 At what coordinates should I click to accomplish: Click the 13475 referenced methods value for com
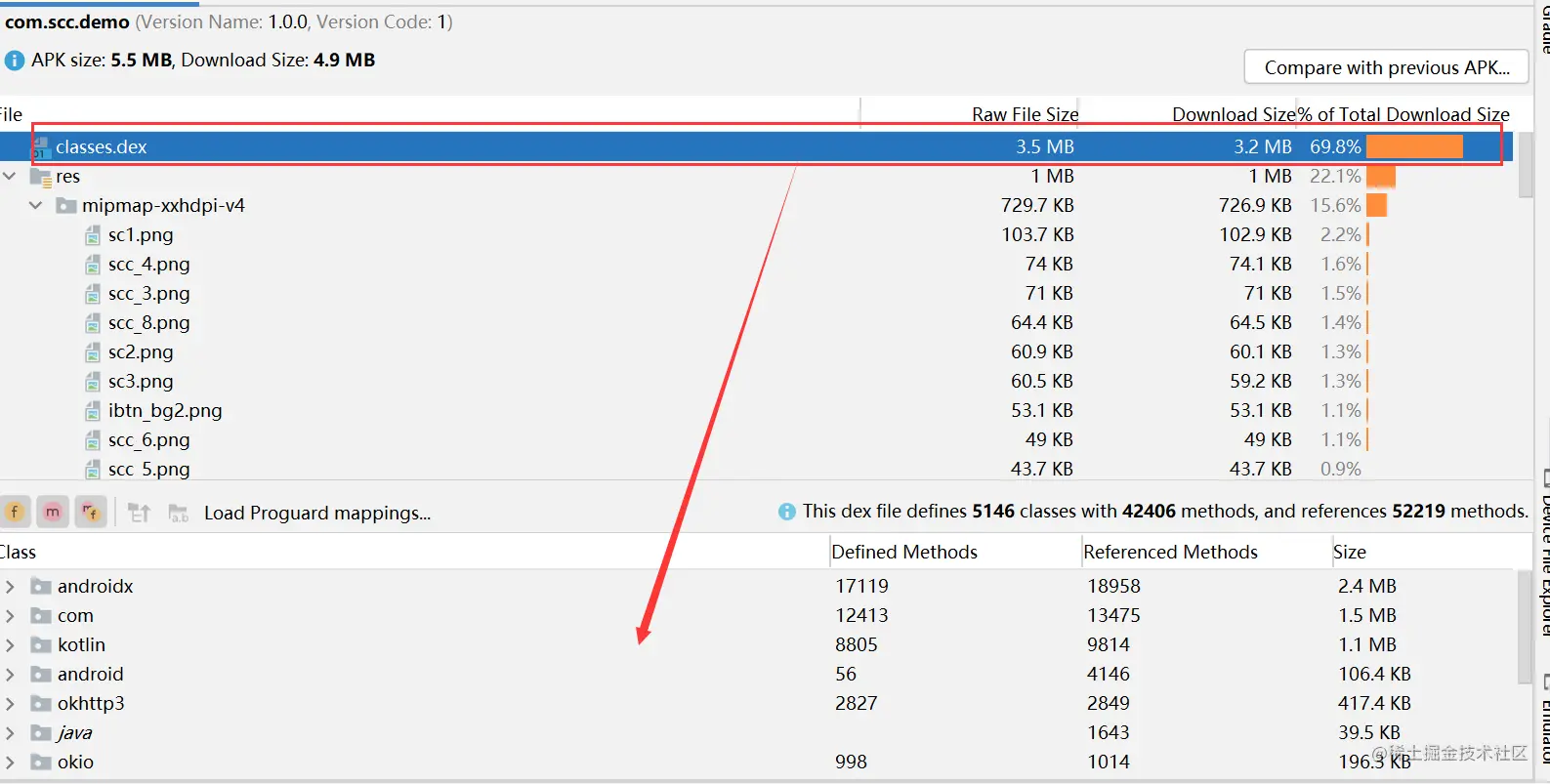[1113, 615]
